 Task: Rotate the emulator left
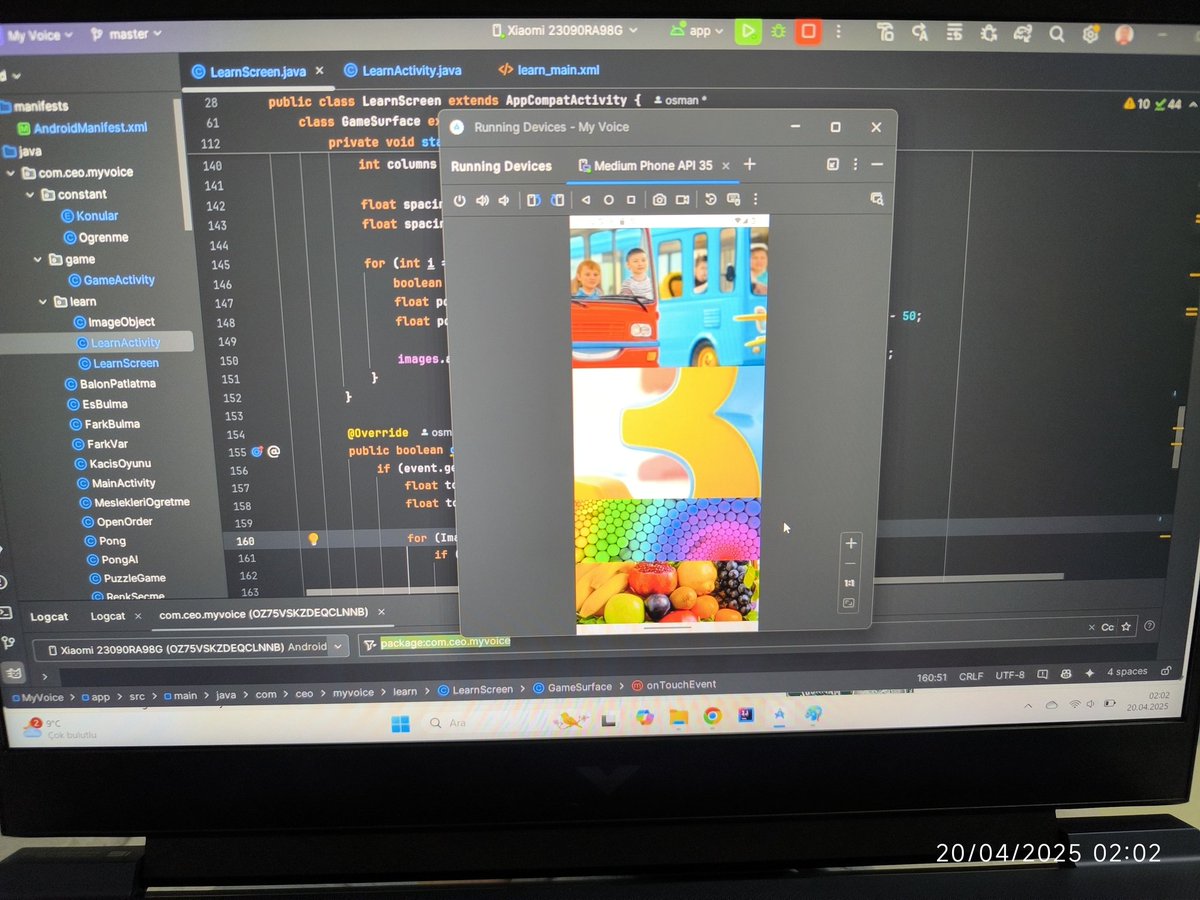tap(534, 200)
